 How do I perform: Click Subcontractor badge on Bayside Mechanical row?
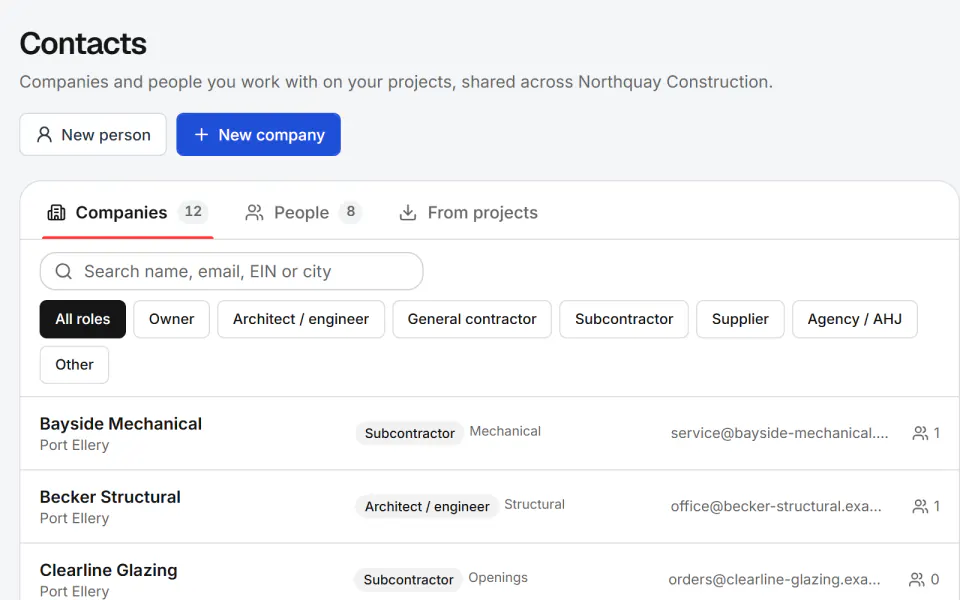click(x=410, y=433)
